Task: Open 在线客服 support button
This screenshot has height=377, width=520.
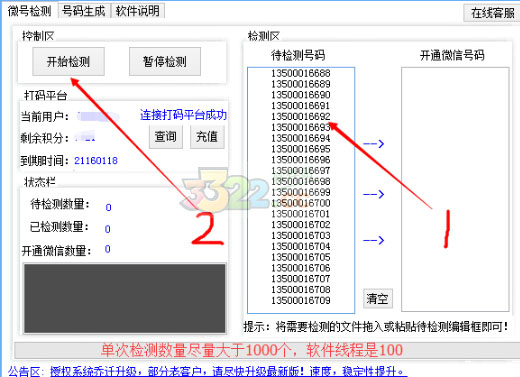Action: coord(492,13)
